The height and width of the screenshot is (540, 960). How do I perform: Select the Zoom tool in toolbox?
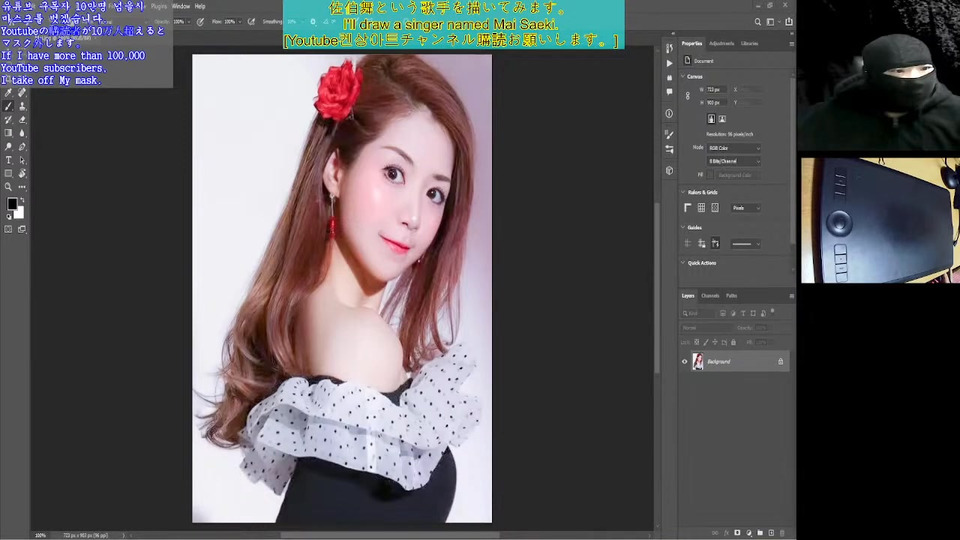(9, 187)
